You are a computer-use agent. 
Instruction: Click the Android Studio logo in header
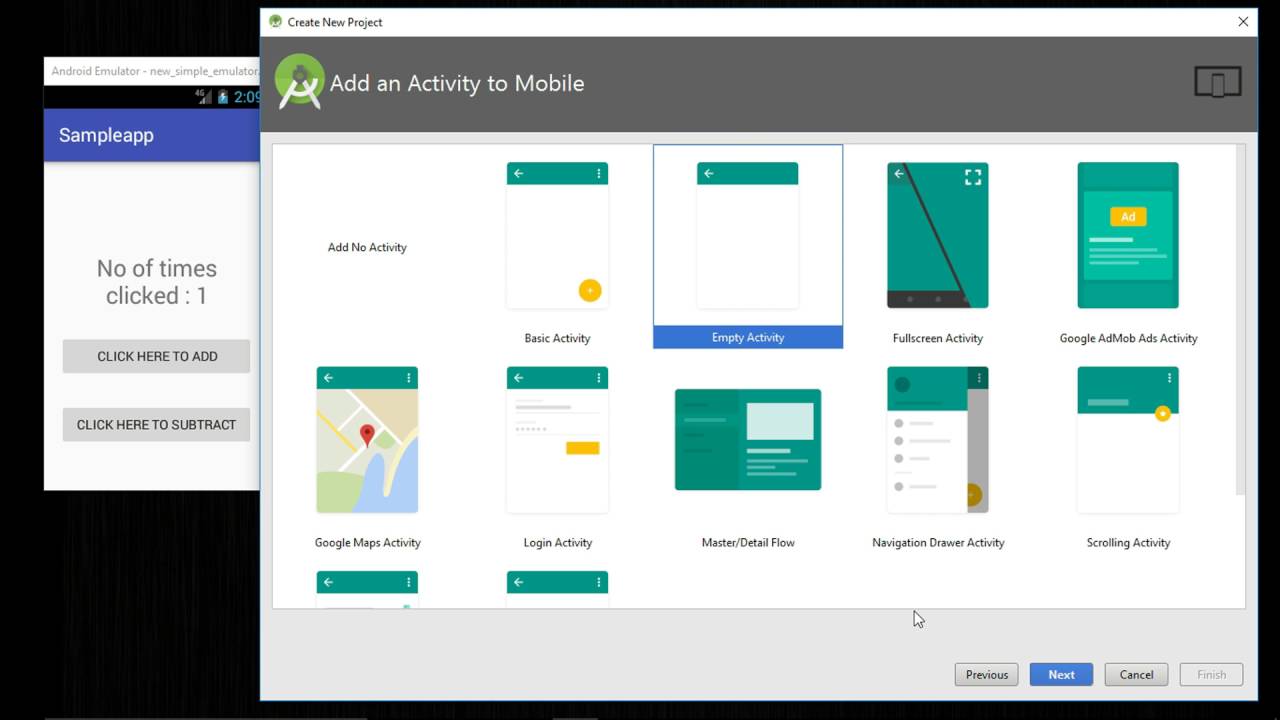(x=299, y=82)
